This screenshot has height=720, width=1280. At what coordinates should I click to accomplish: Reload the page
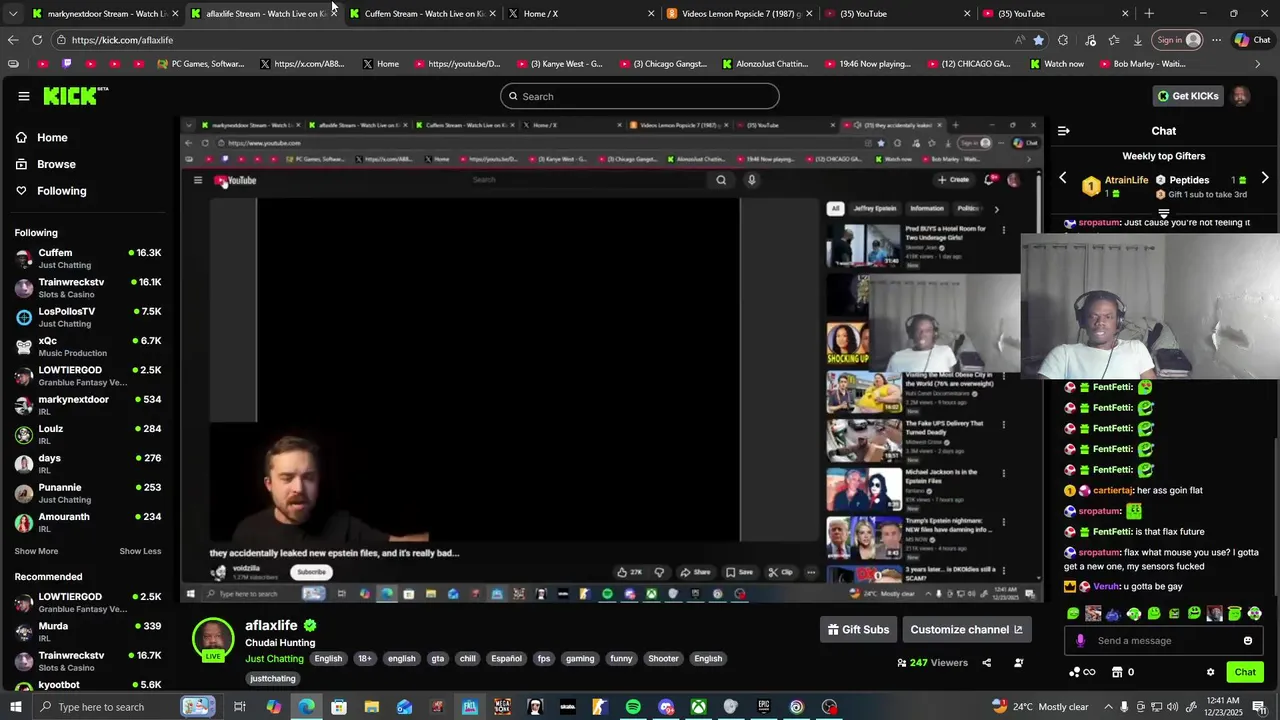click(37, 40)
